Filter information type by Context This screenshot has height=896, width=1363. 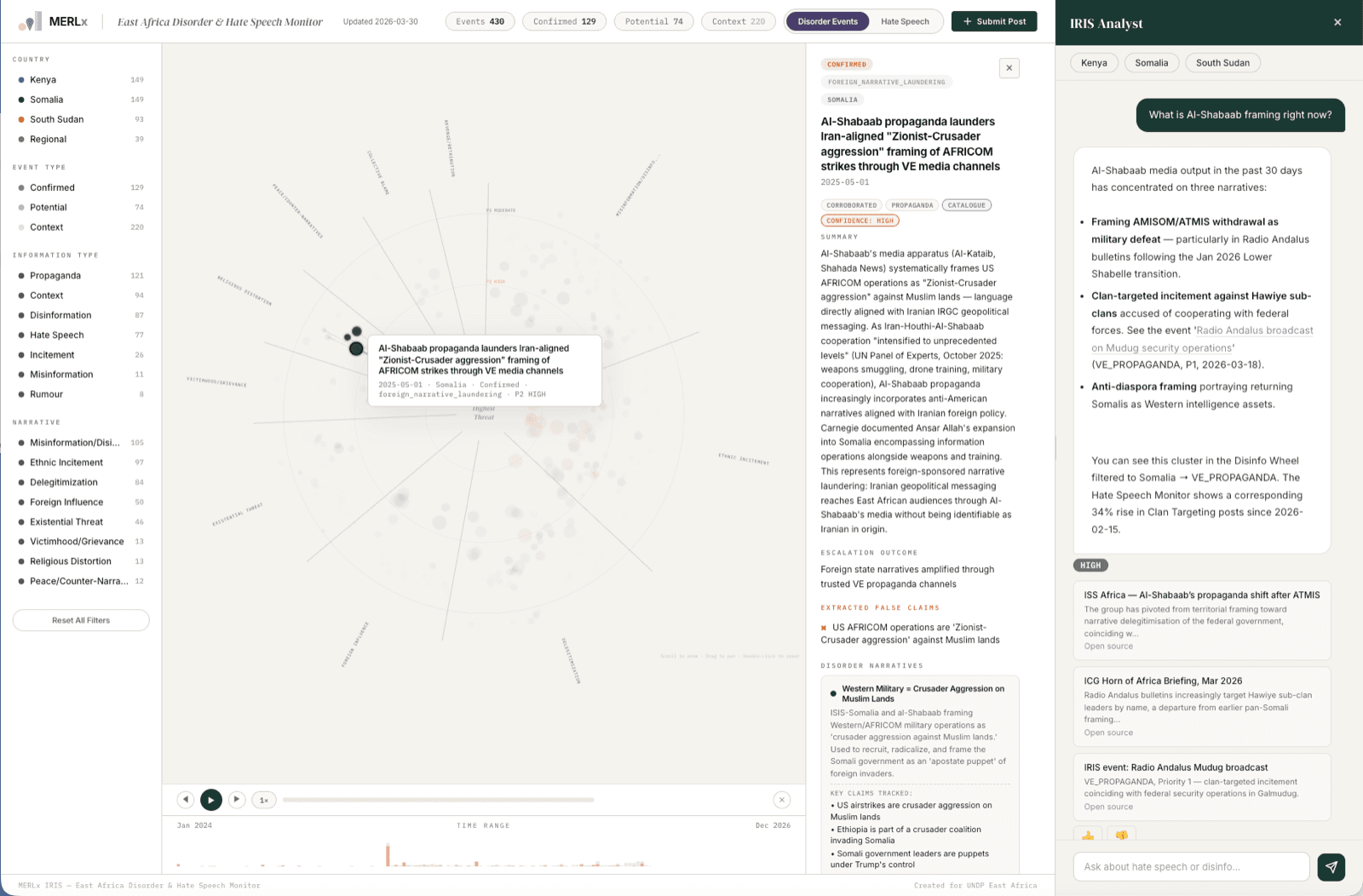81,296
